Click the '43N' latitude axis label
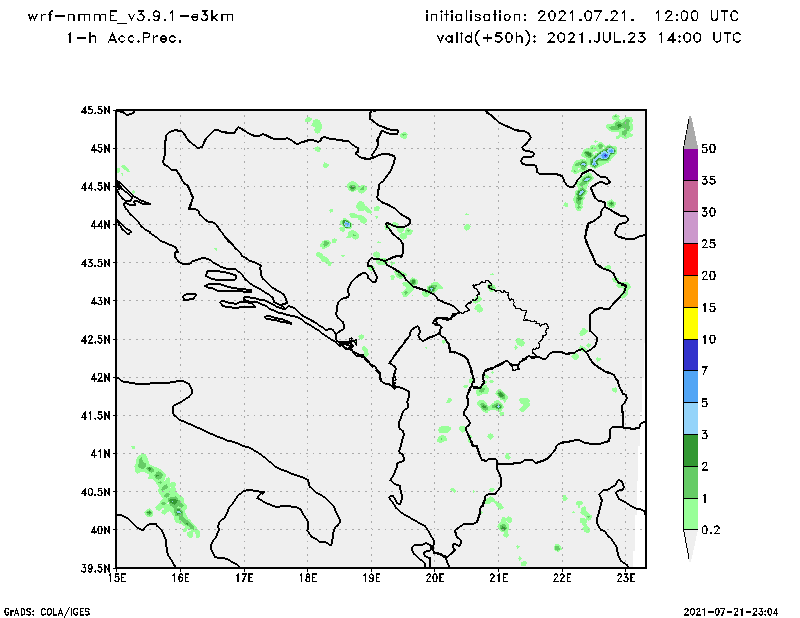Image resolution: width=800 pixels, height=618 pixels. [x=101, y=301]
